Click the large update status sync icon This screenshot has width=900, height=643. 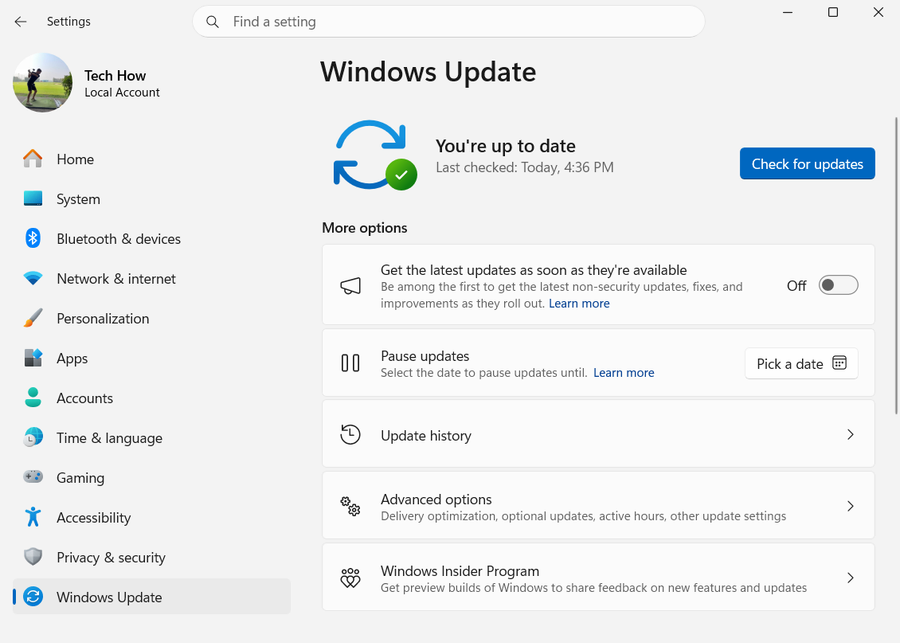click(375, 155)
